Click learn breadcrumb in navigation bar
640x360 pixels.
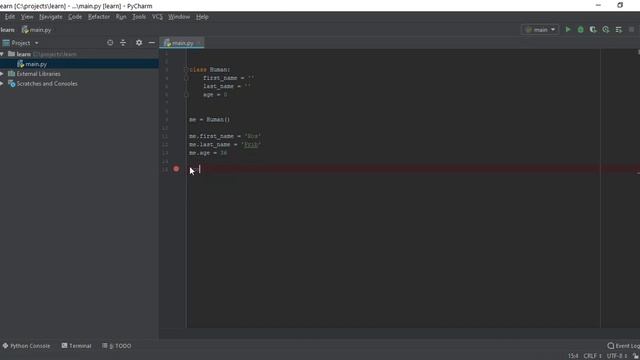pos(7,30)
